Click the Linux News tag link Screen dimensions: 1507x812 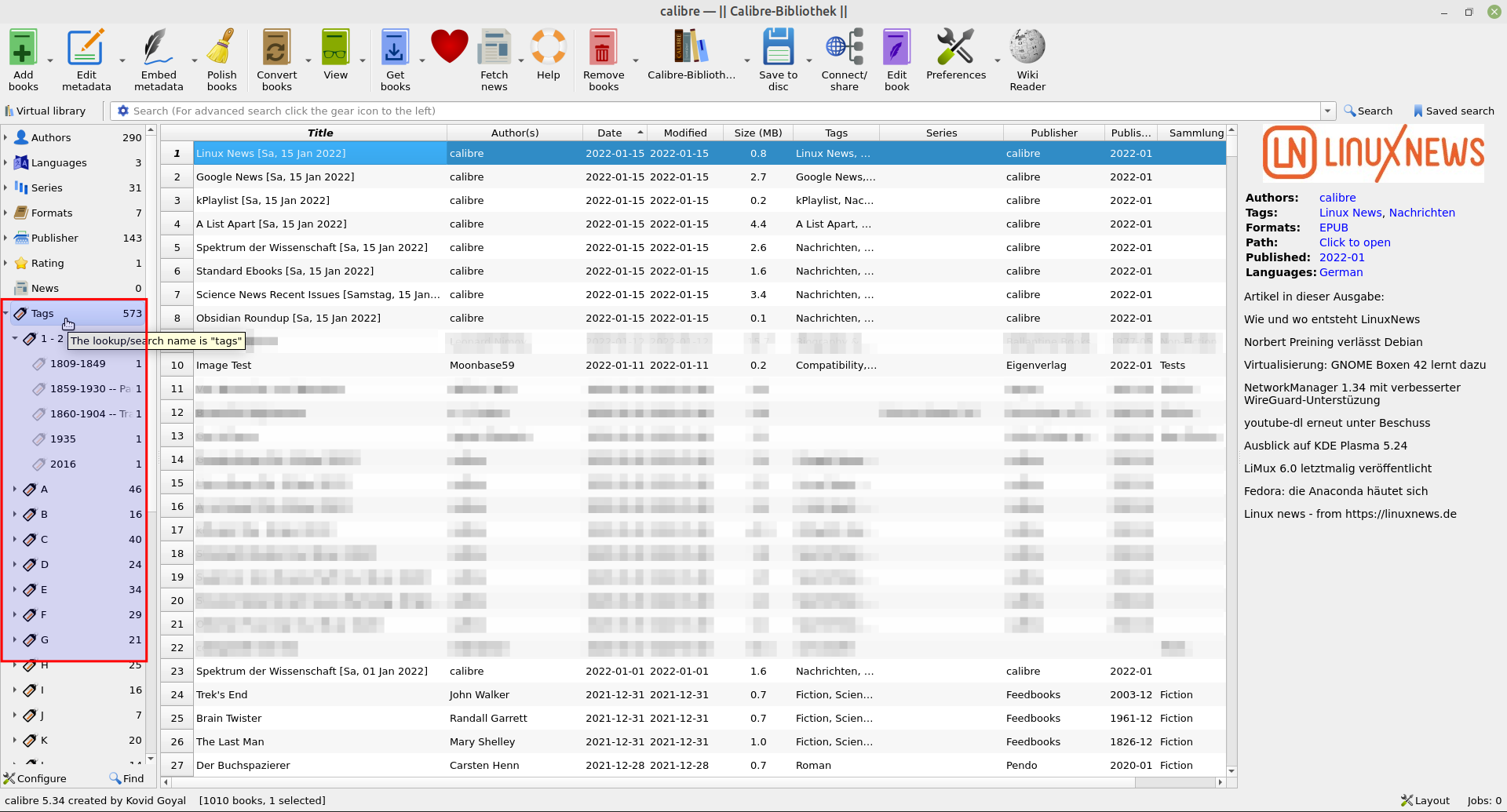(1351, 213)
